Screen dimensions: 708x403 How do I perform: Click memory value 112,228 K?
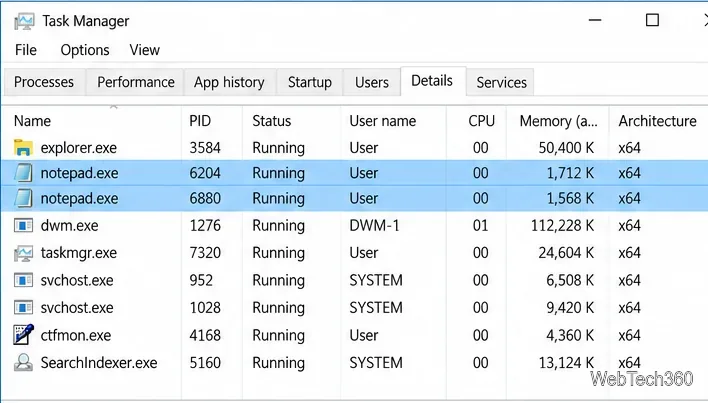click(x=563, y=225)
